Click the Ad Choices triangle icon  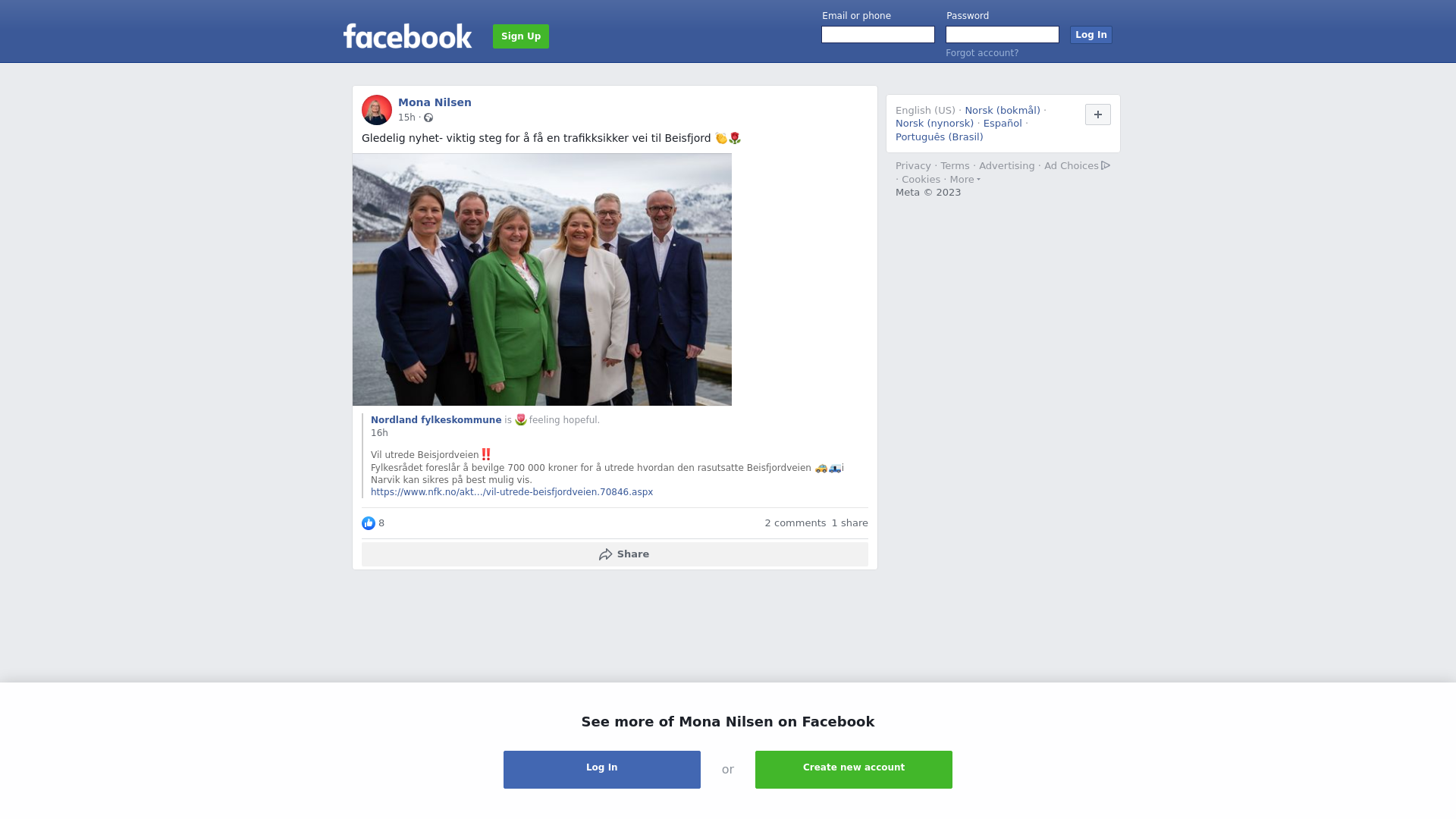click(1106, 165)
